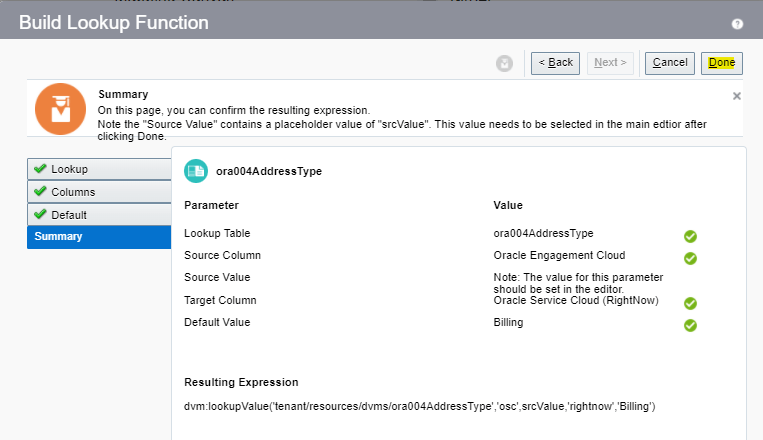Dismiss the Summary info banner

(x=737, y=96)
